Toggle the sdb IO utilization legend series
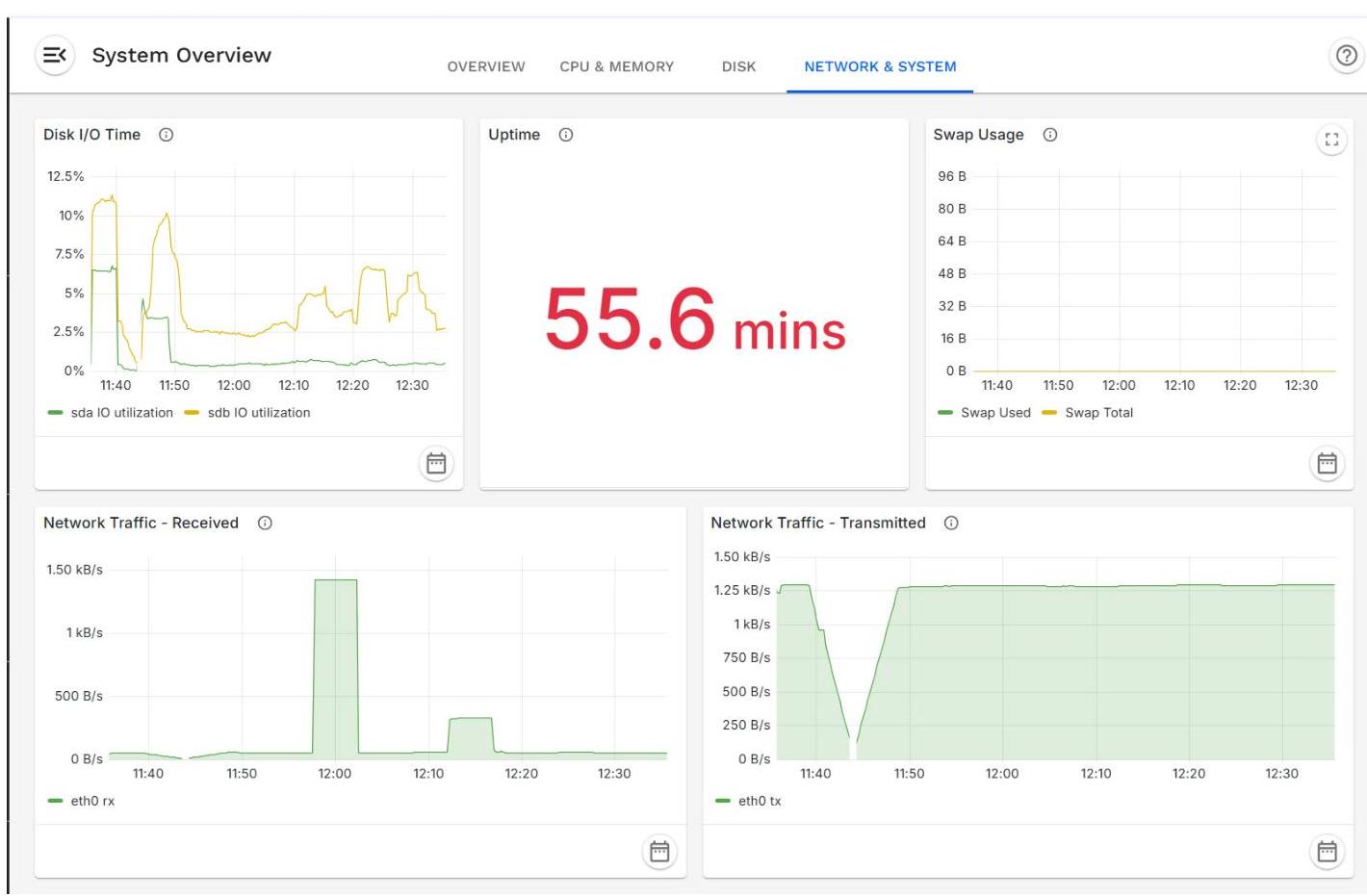This screenshot has width=1367, height=896. point(247,413)
